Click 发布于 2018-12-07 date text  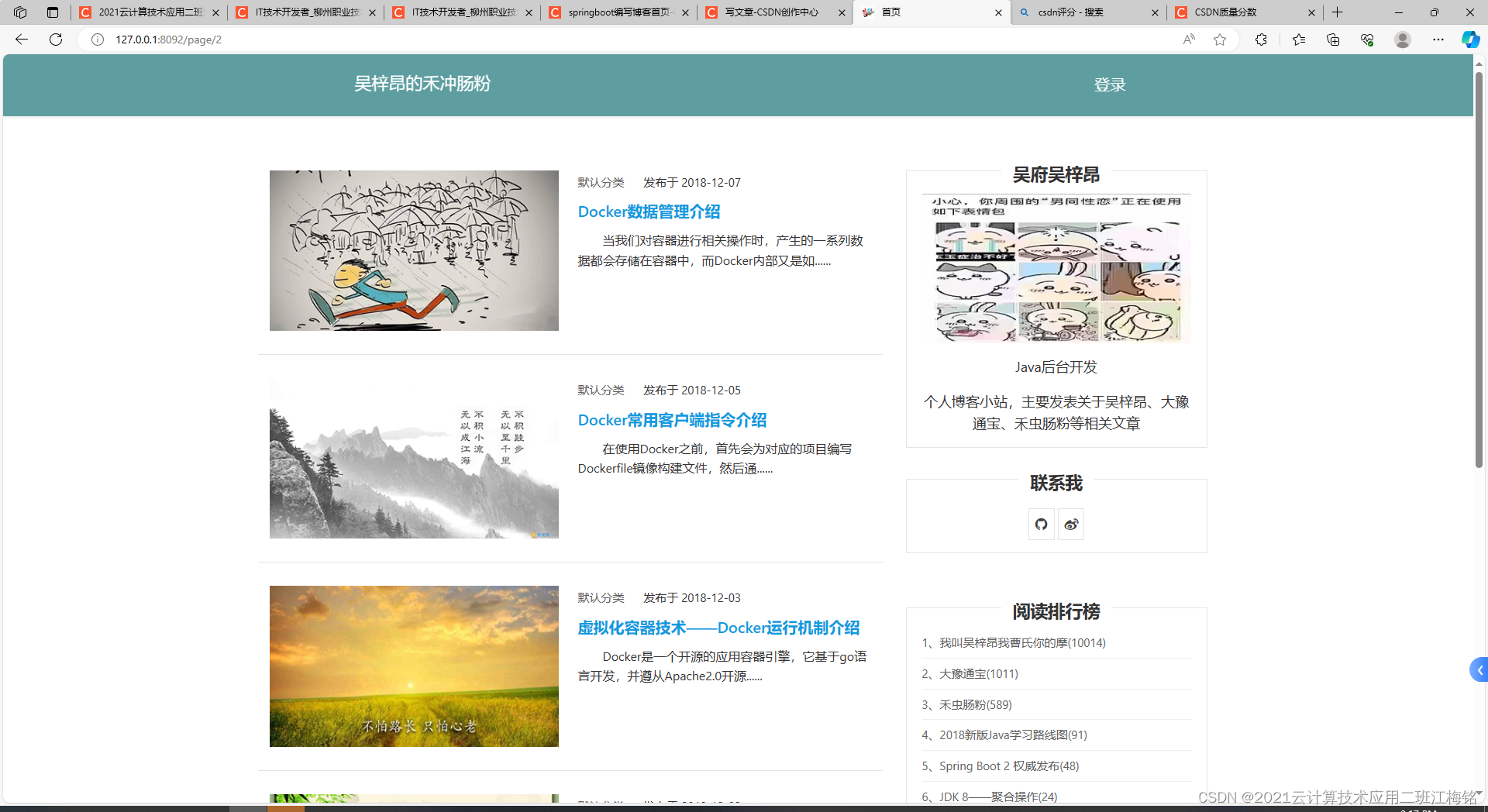pos(692,183)
